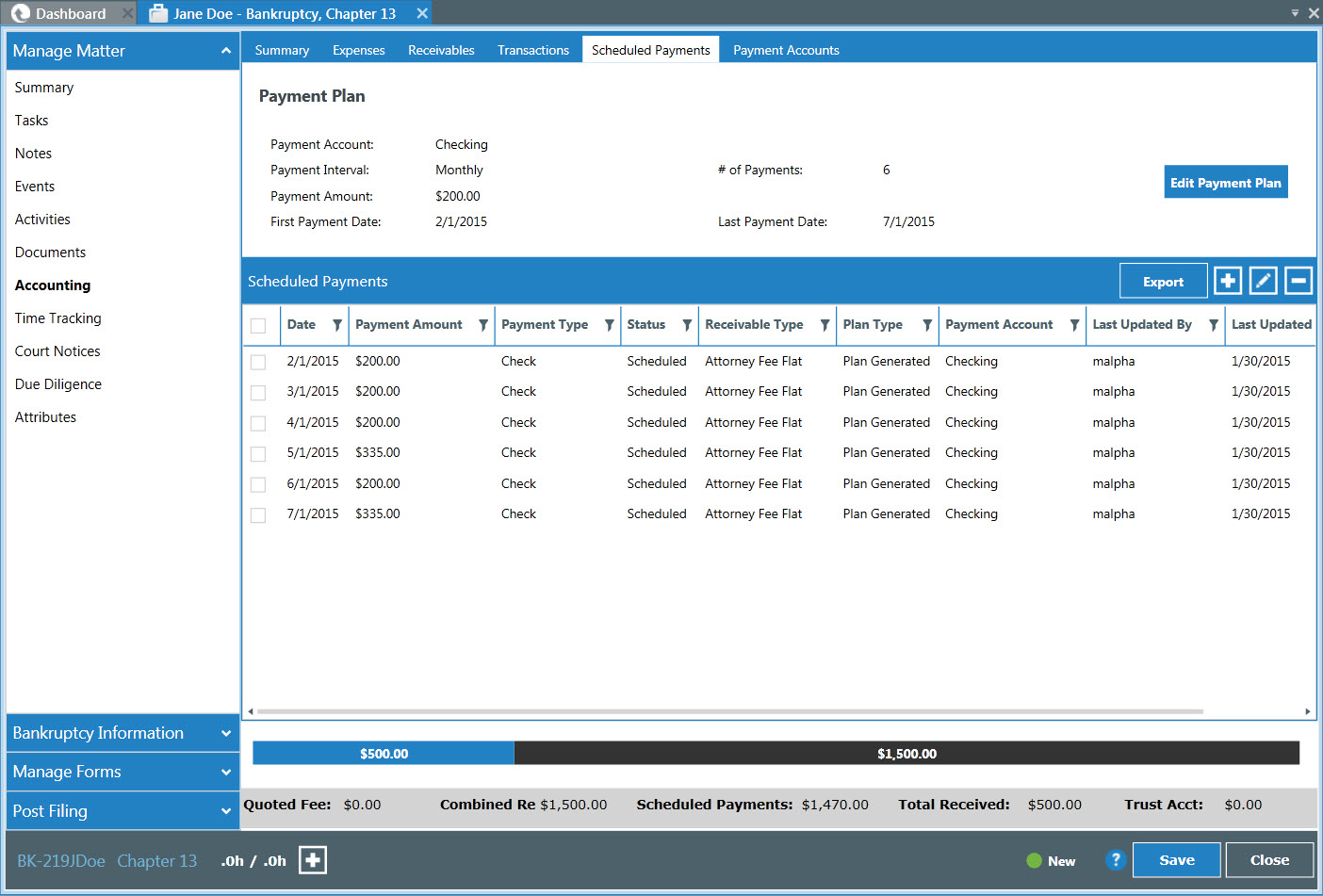Open the Status column filter

687,325
